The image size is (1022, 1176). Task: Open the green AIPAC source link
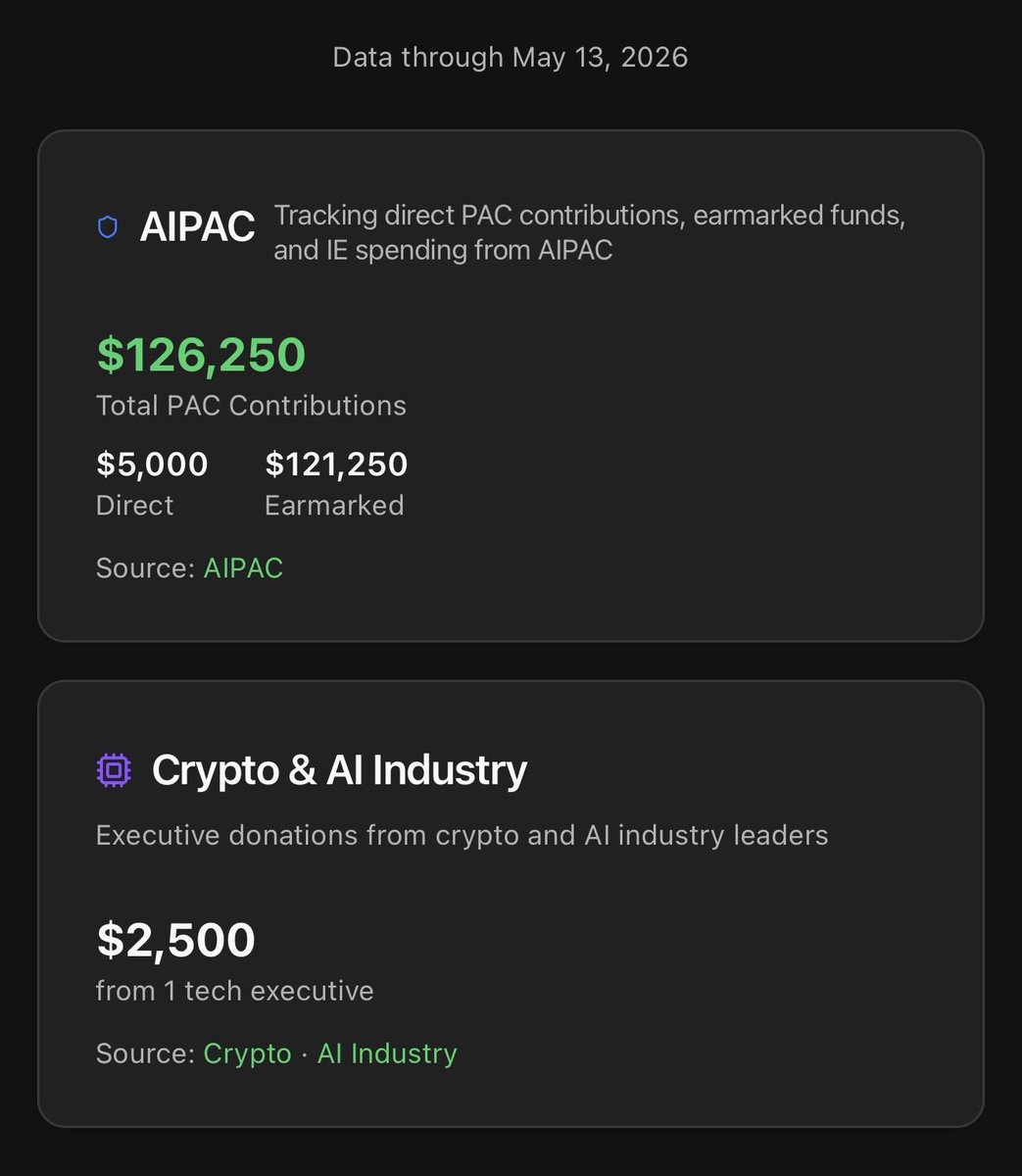coord(243,568)
